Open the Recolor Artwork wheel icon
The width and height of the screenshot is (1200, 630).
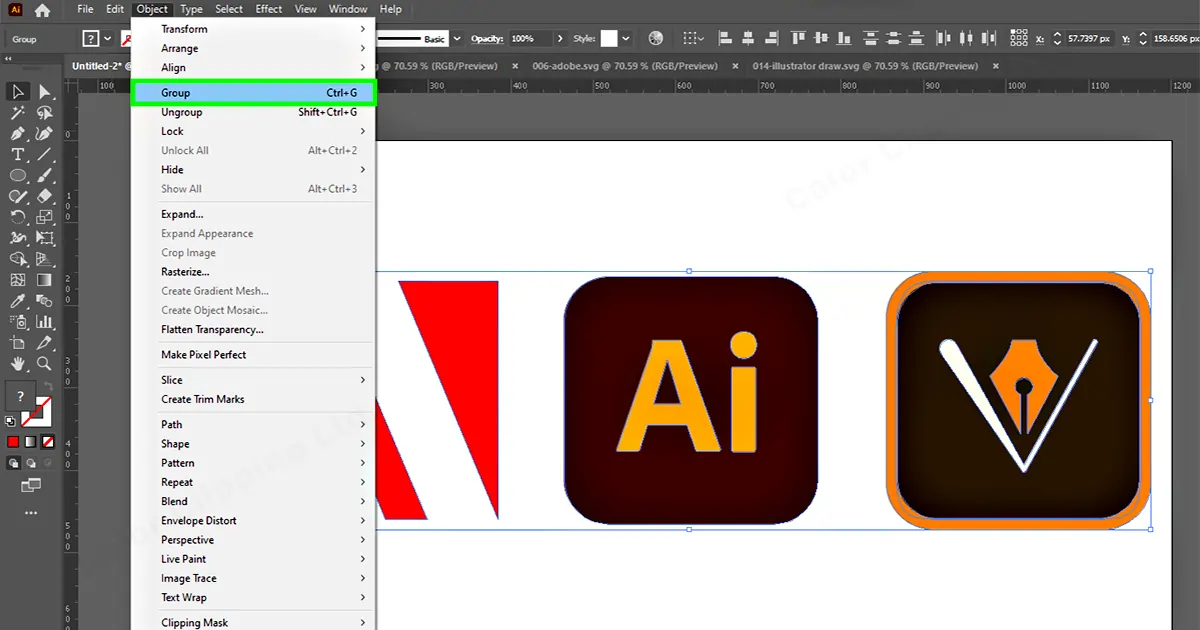click(x=656, y=38)
